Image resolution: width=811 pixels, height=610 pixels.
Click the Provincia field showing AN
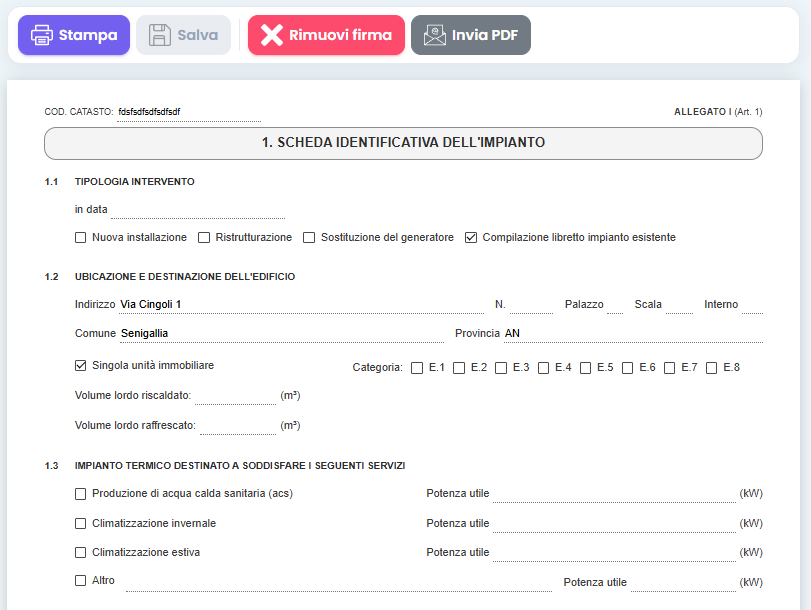(634, 334)
